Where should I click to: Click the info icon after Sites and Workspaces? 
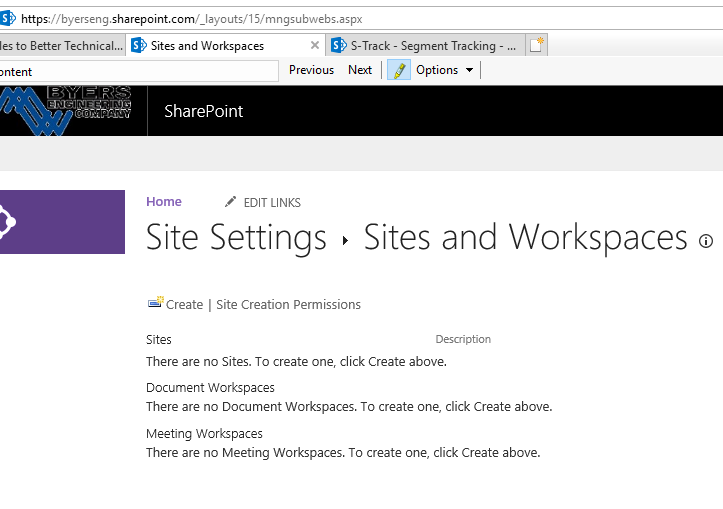(x=706, y=241)
